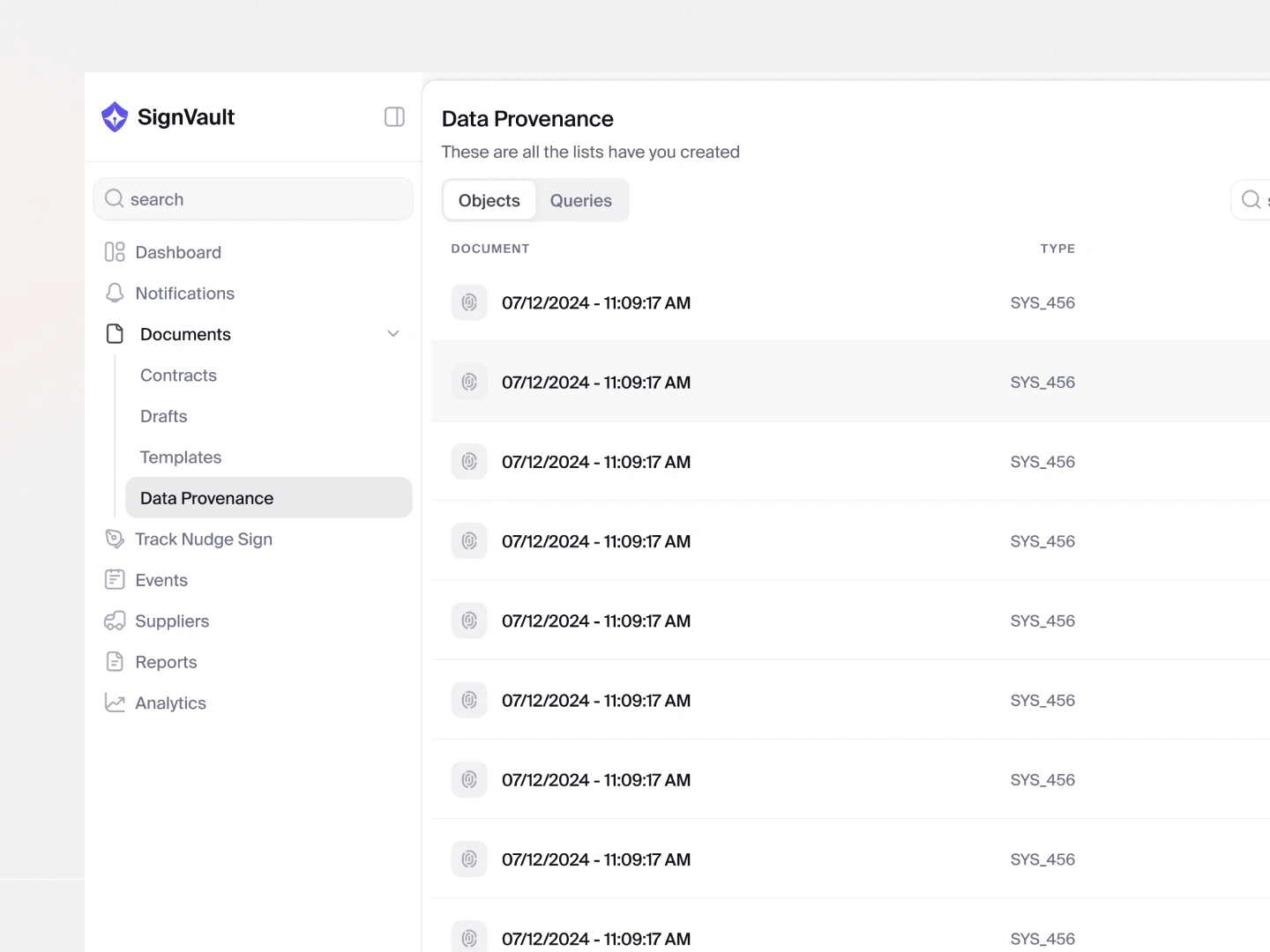Click the Analytics chart icon
Viewport: 1270px width, 952px height.
pyautogui.click(x=115, y=703)
